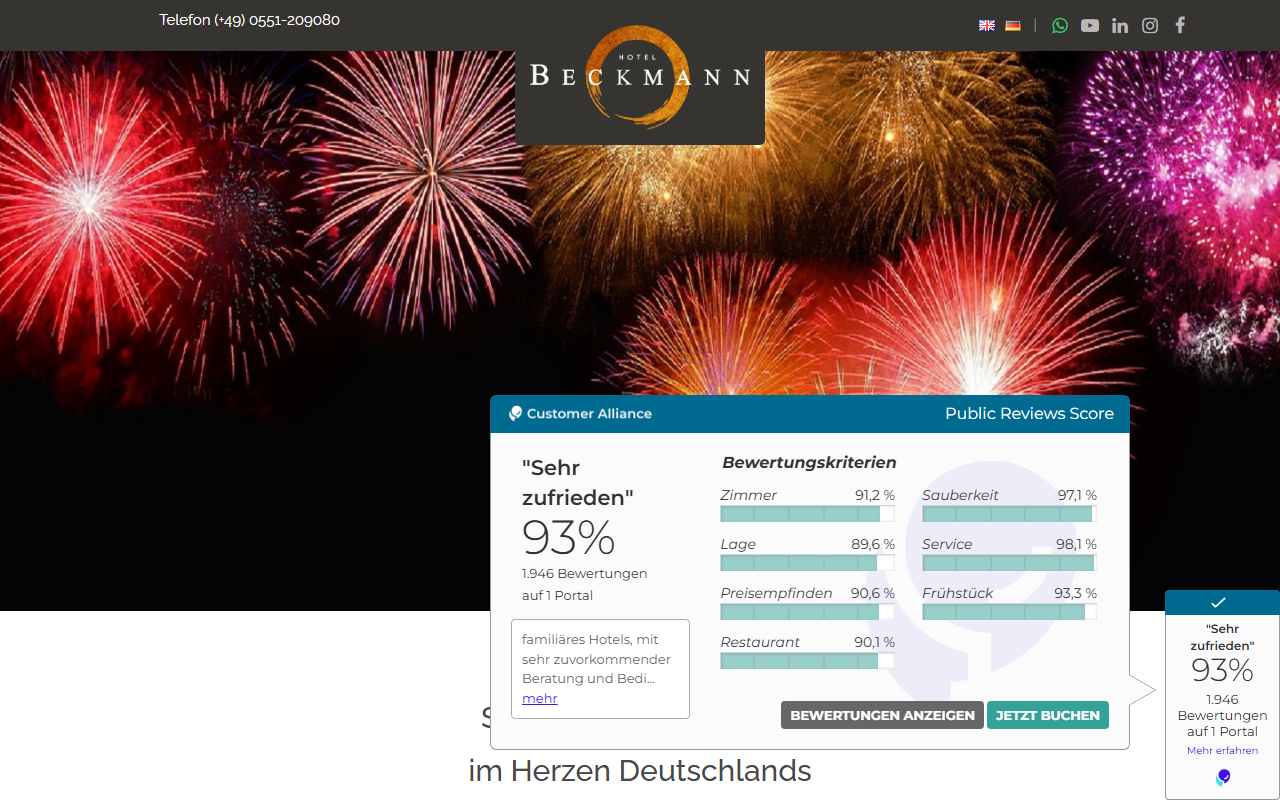Click the 98,1 % Service value

(1077, 545)
